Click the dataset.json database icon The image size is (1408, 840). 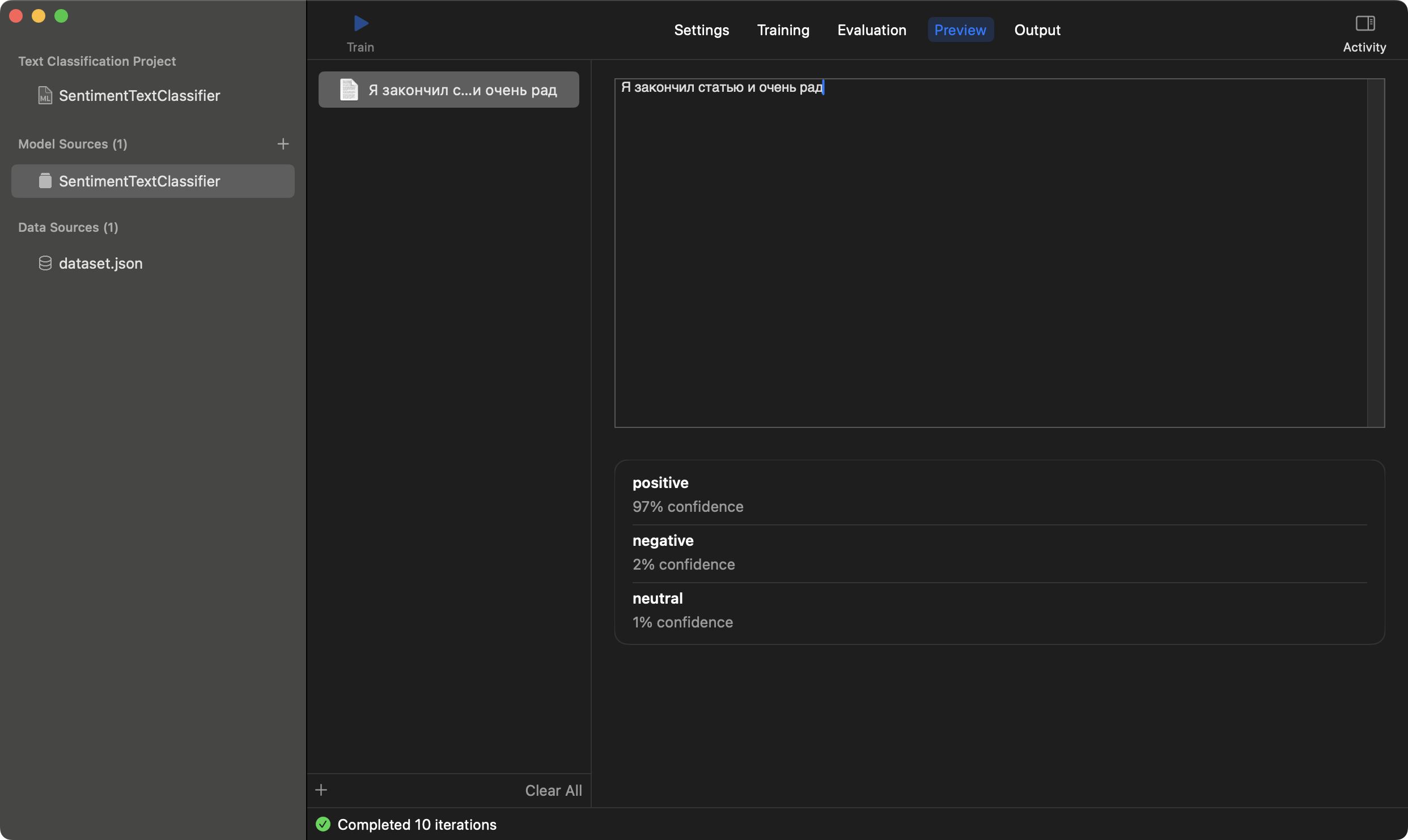(x=45, y=263)
